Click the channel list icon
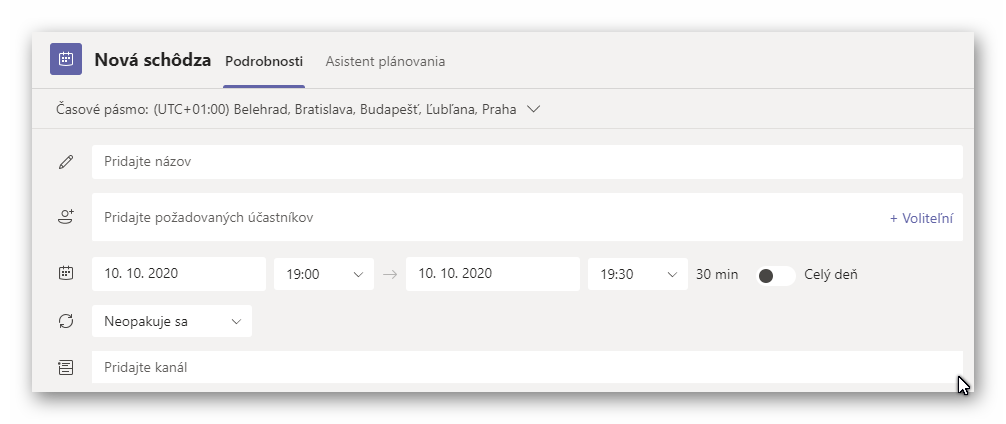Image resolution: width=1006 pixels, height=424 pixels. click(66, 368)
